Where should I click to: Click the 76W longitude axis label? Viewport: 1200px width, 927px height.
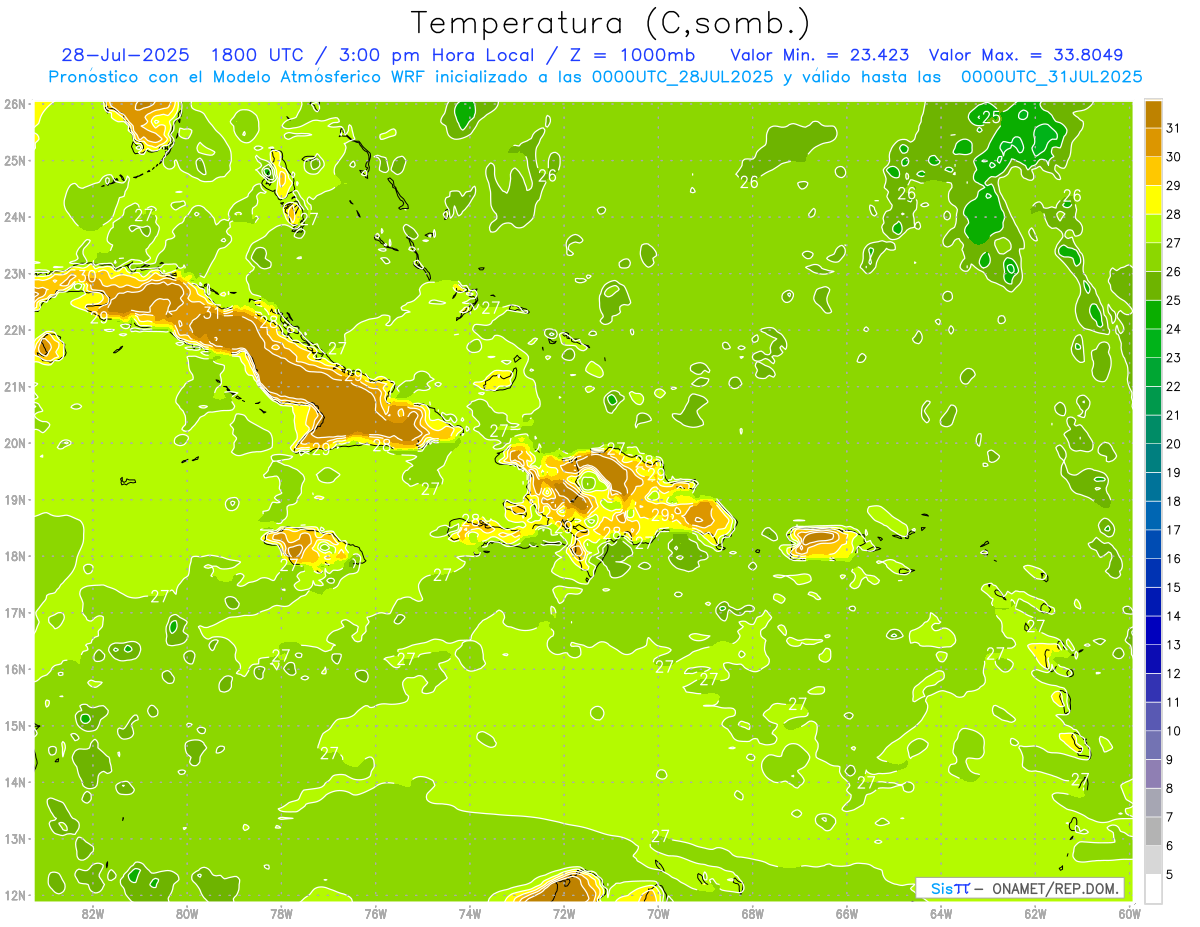coord(376,913)
